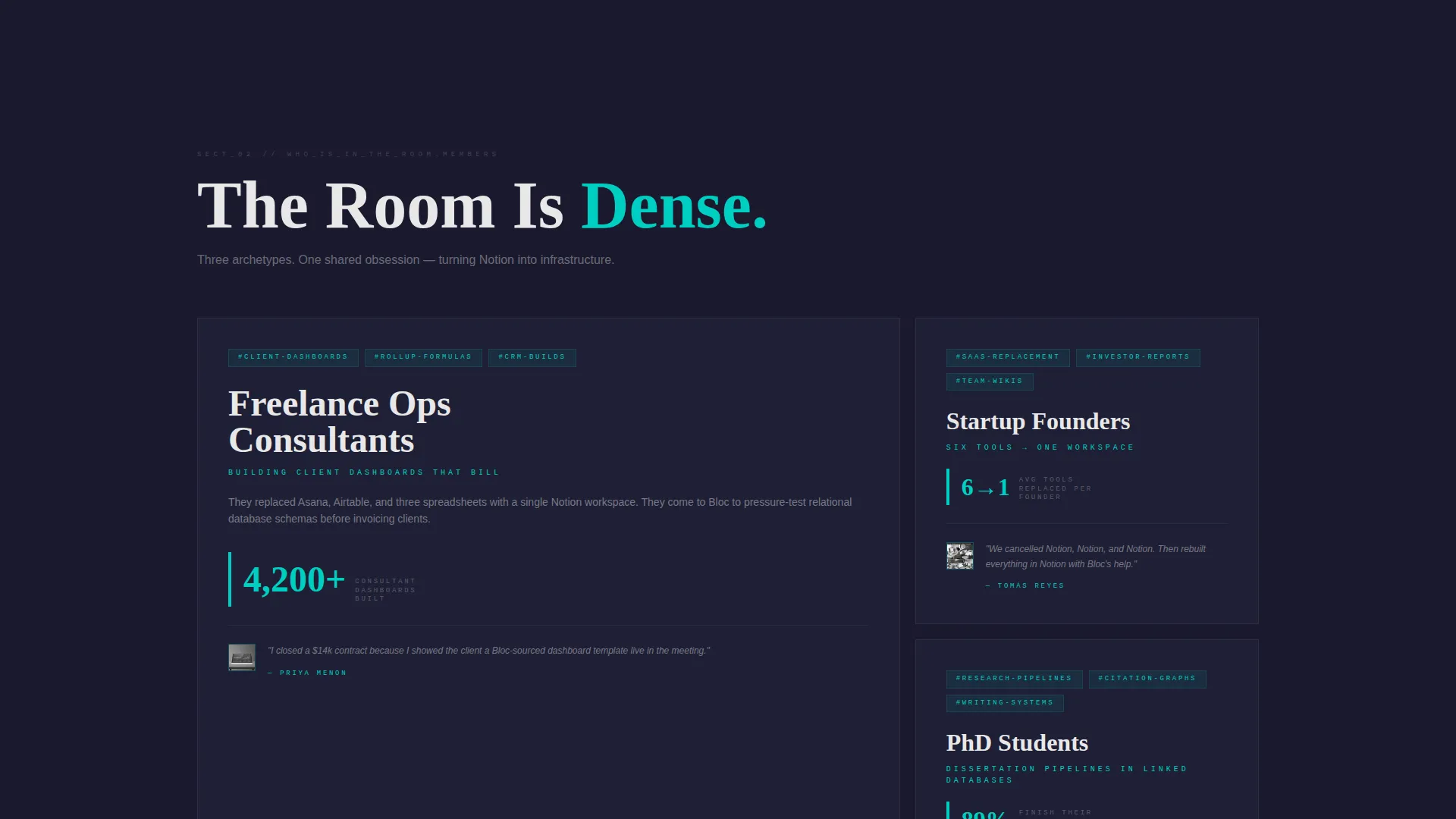Image resolution: width=1456 pixels, height=819 pixels.
Task: Click the 'They replaced Asana, Airtable' paragraph
Action: coord(540,510)
